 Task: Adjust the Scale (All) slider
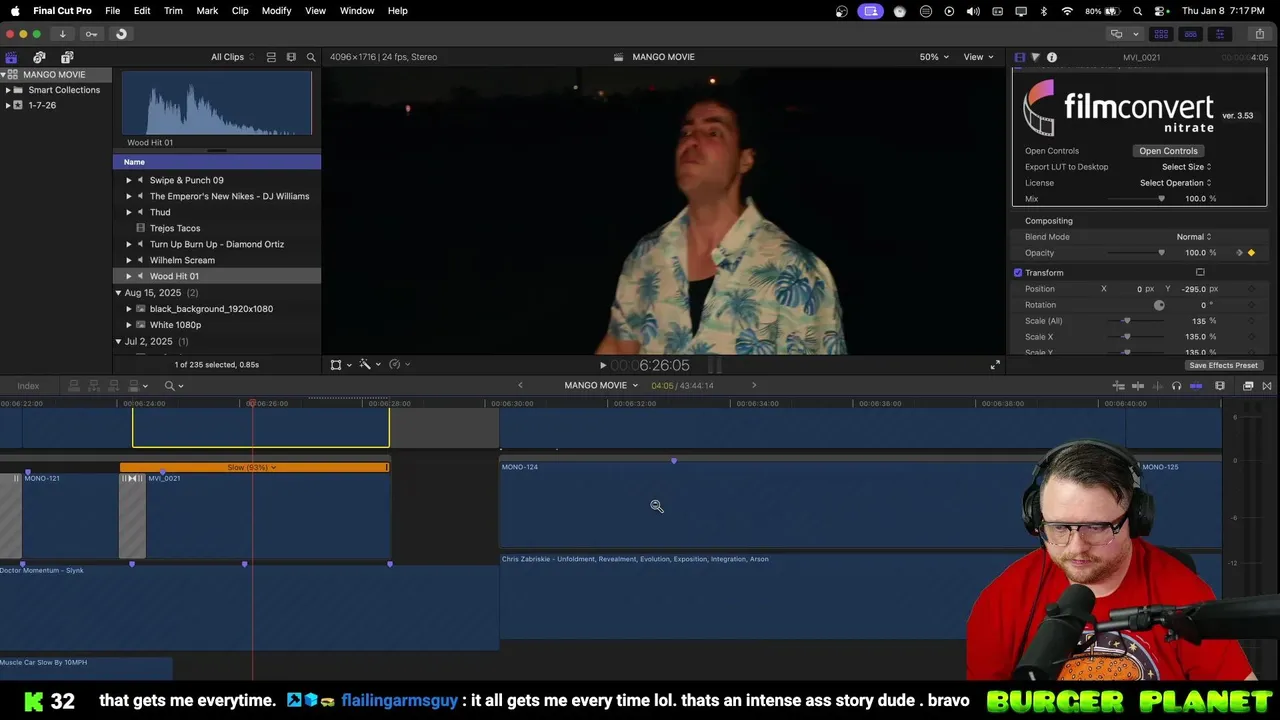(x=1136, y=321)
